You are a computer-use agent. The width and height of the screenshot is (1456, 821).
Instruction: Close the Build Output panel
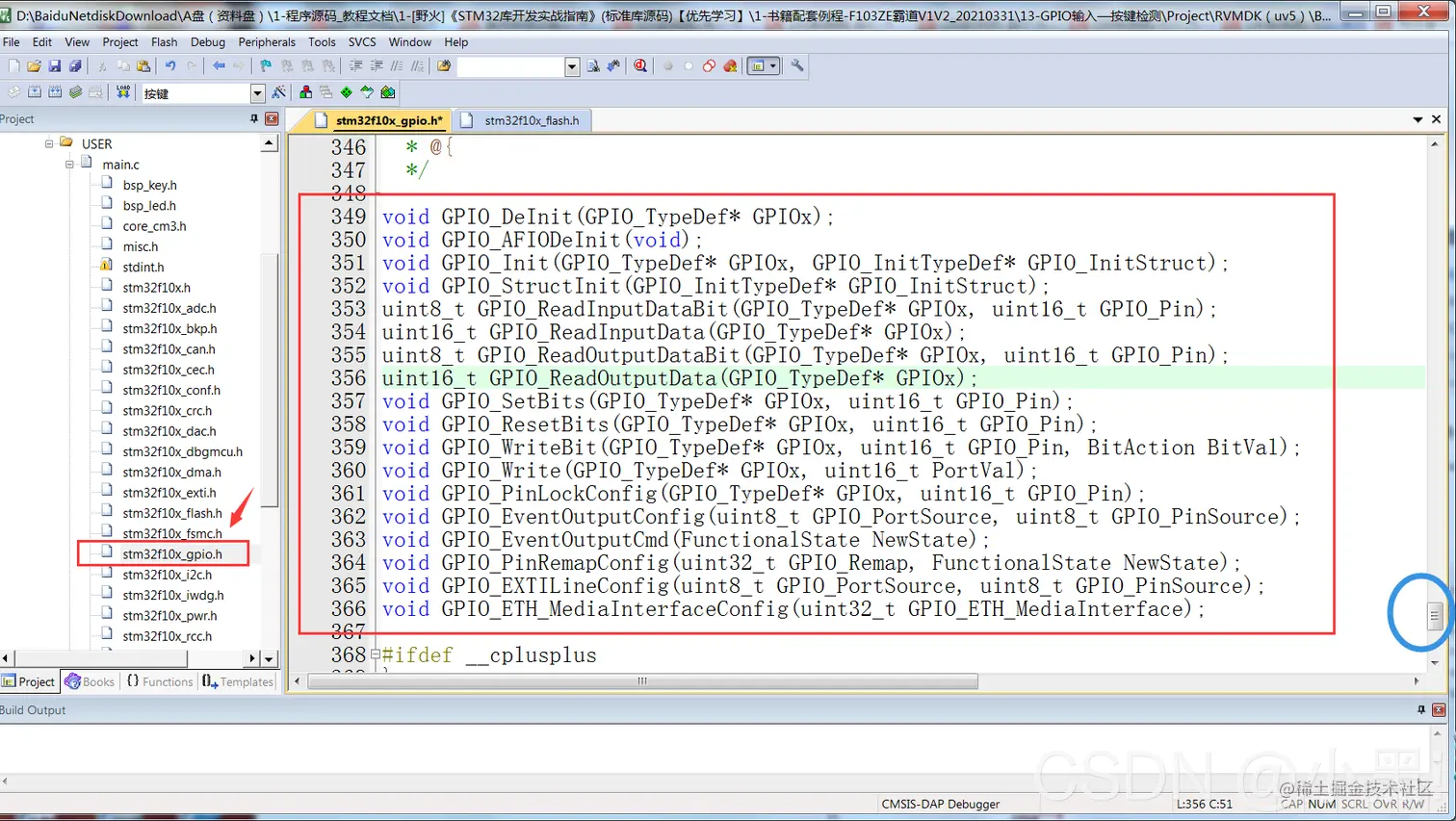(1439, 709)
